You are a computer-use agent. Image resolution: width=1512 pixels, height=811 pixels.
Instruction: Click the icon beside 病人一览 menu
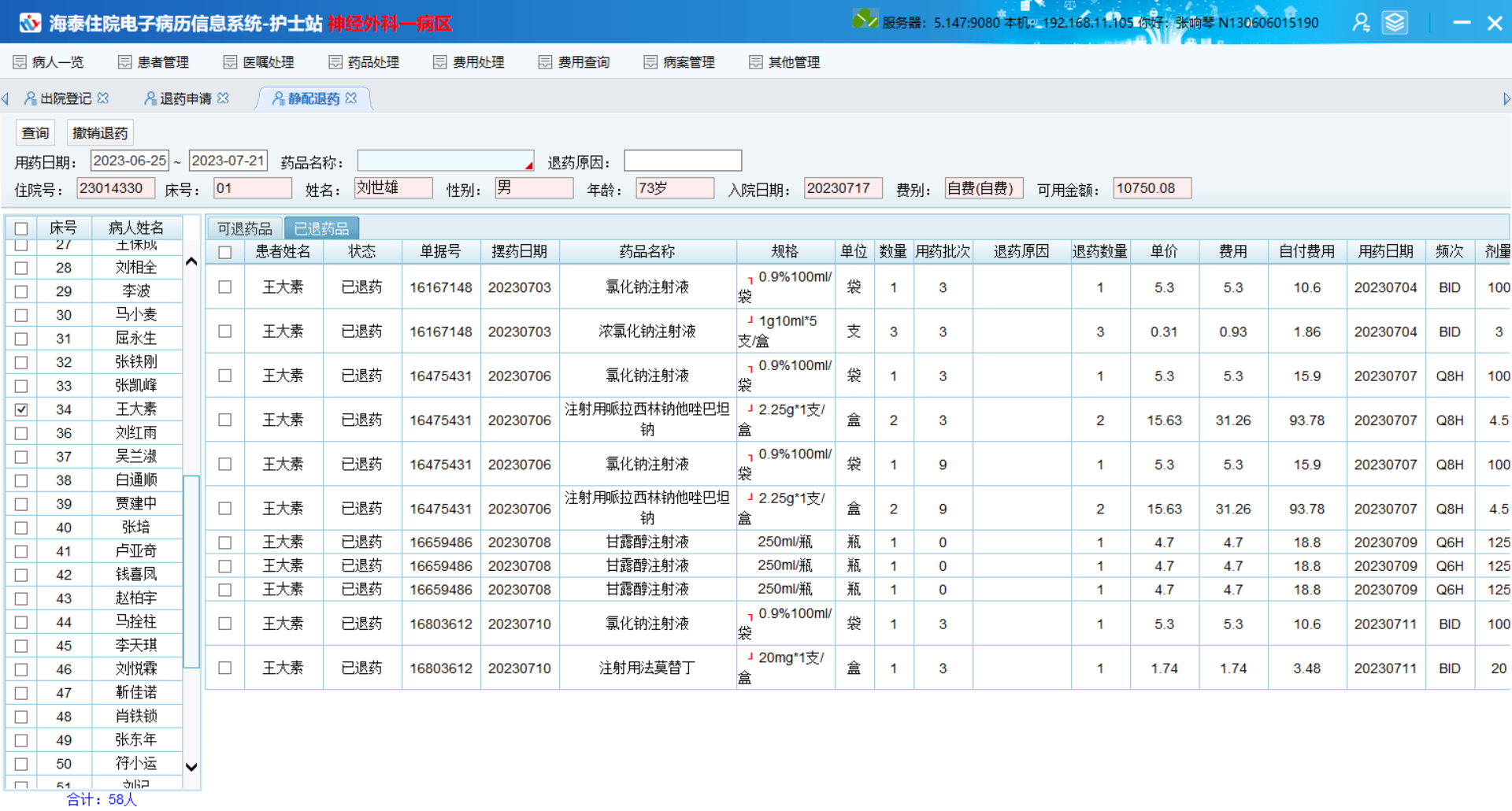pyautogui.click(x=20, y=62)
